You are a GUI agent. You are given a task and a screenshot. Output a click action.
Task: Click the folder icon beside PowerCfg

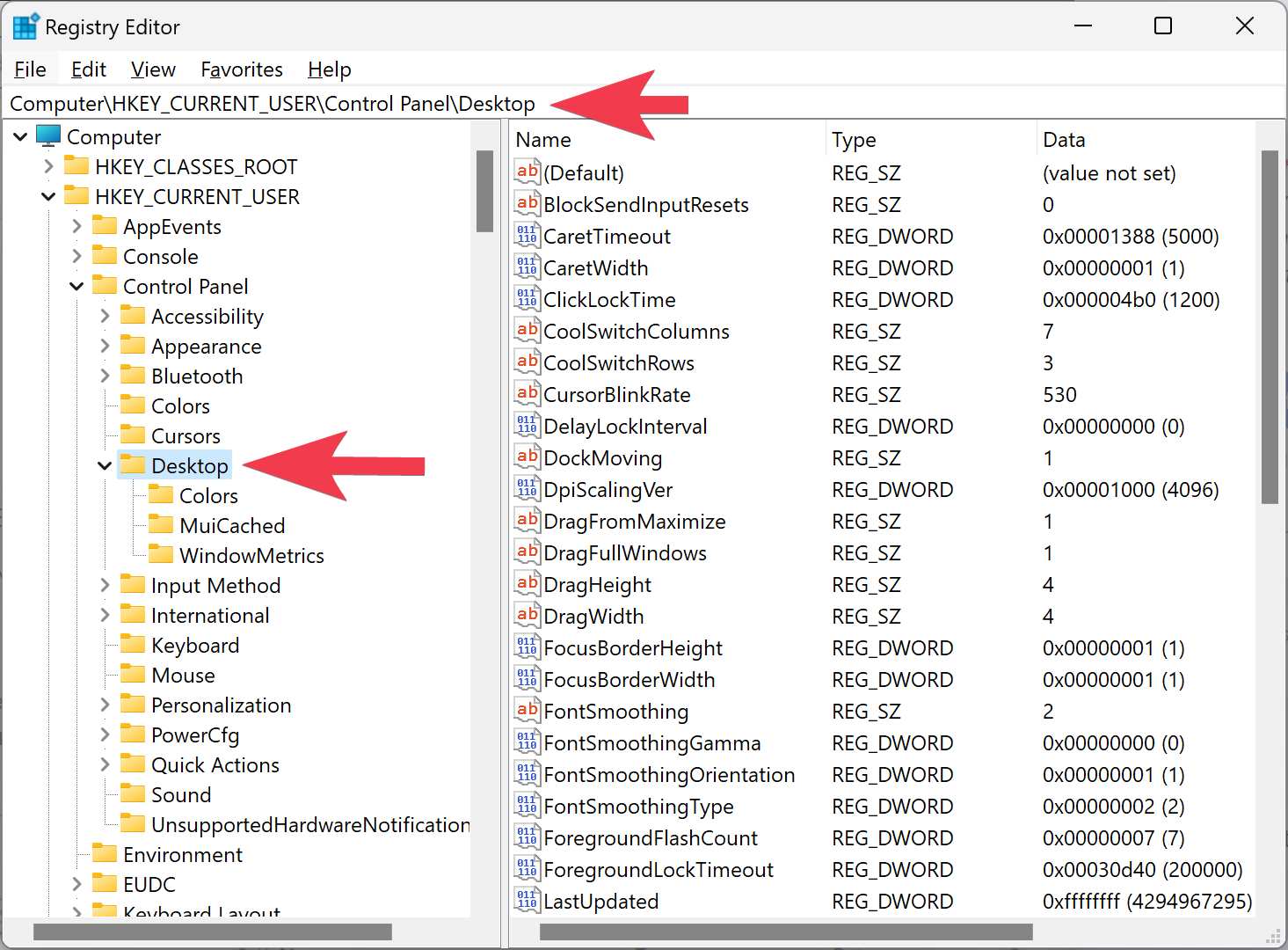133,734
